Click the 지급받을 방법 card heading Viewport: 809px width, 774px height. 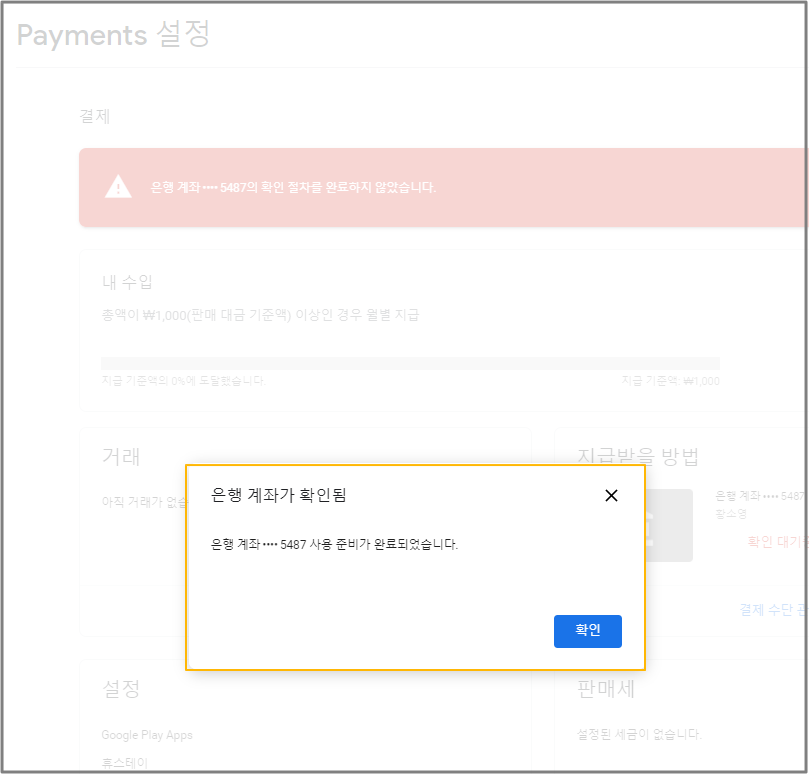(638, 457)
